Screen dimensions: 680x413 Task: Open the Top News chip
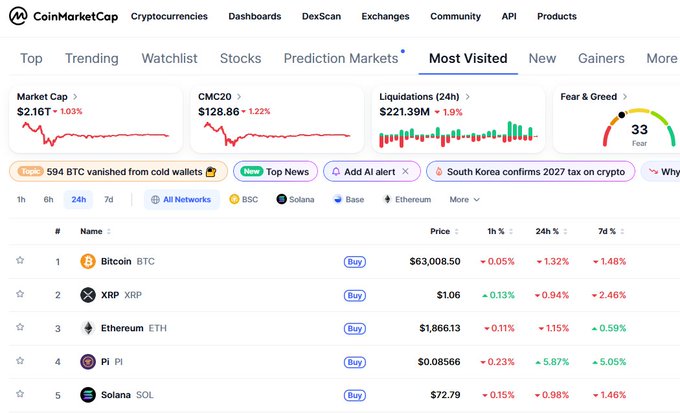275,172
